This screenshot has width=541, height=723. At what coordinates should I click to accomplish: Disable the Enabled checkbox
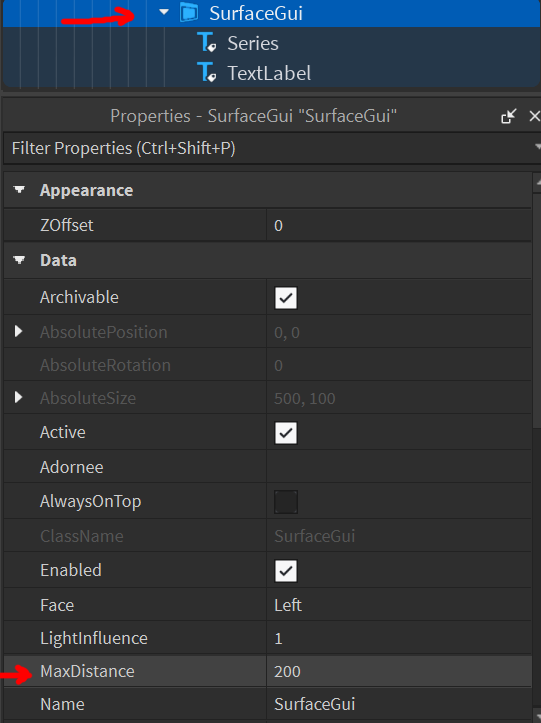click(286, 571)
